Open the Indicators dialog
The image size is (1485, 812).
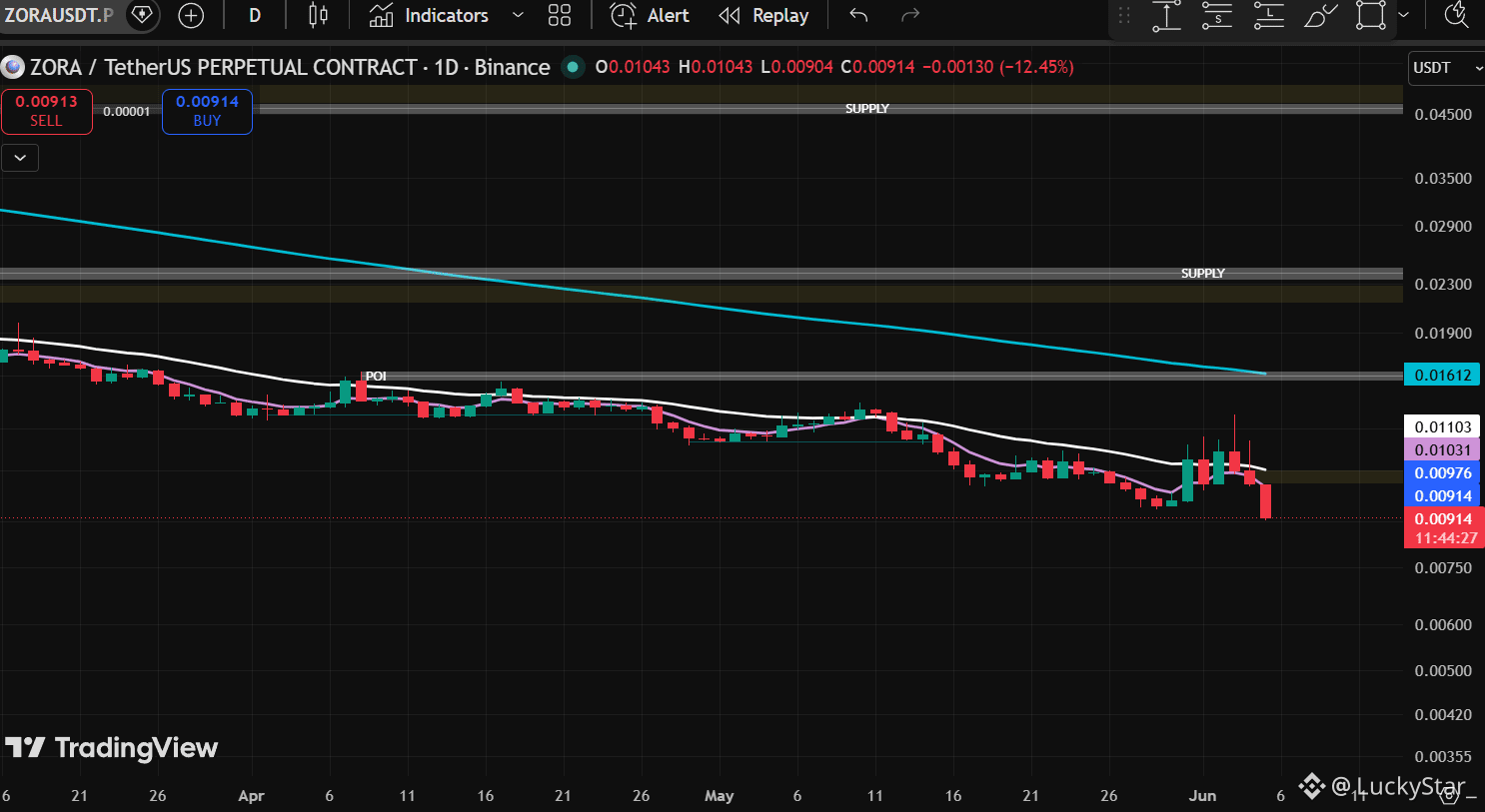[x=429, y=15]
